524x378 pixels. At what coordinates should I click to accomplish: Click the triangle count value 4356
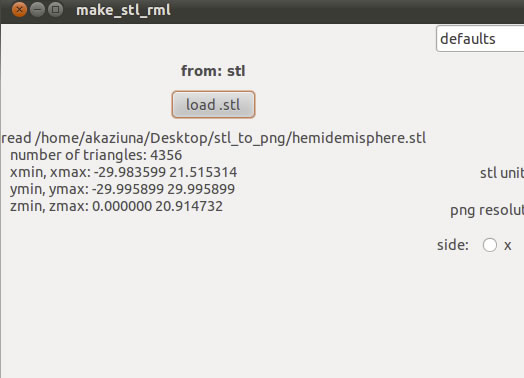[x=166, y=155]
